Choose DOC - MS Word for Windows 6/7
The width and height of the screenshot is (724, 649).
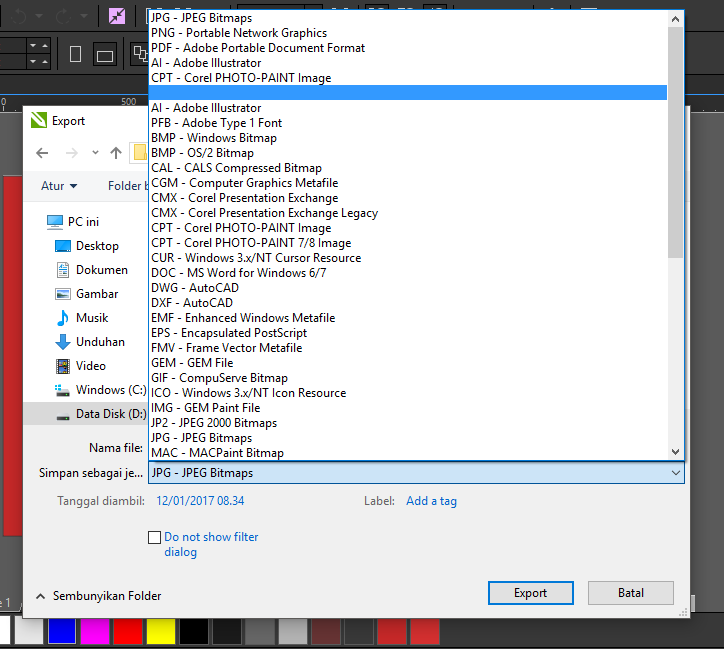point(408,273)
